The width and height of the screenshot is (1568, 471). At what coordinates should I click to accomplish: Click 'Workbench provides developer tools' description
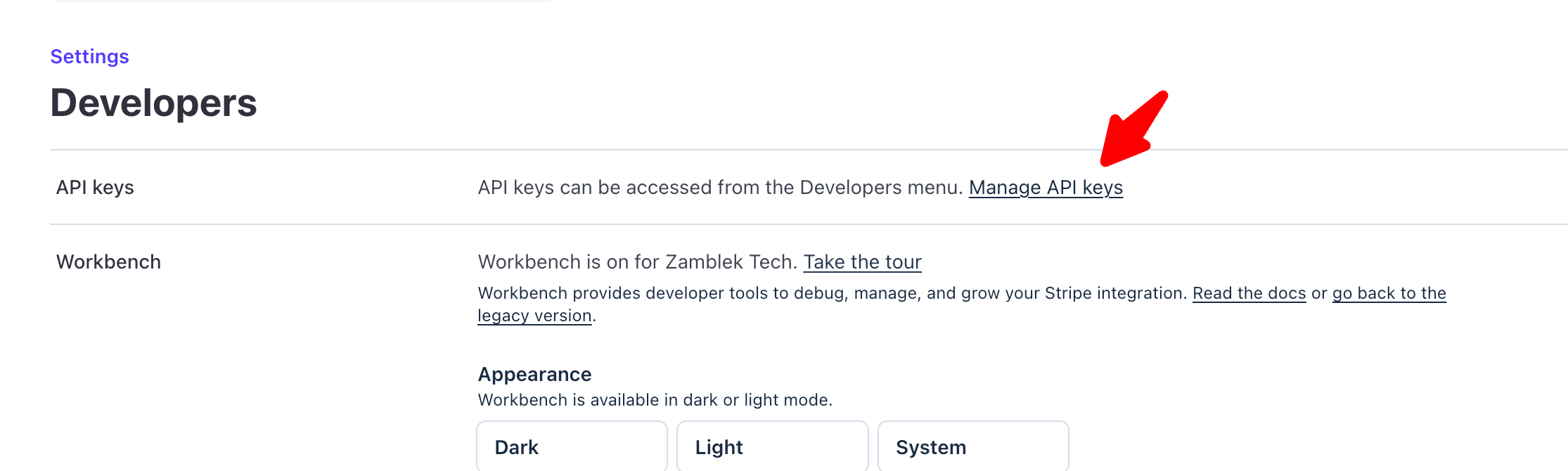click(833, 293)
